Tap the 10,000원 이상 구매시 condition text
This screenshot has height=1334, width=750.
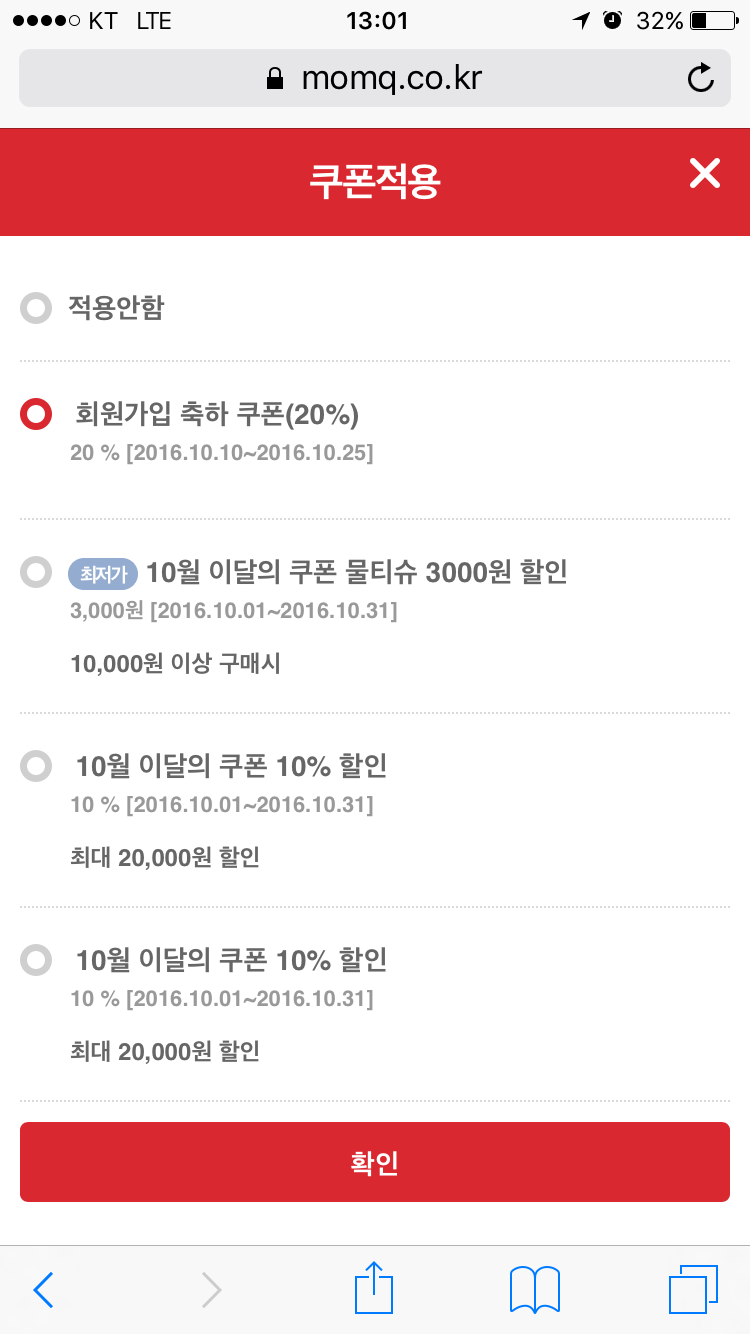click(x=175, y=664)
